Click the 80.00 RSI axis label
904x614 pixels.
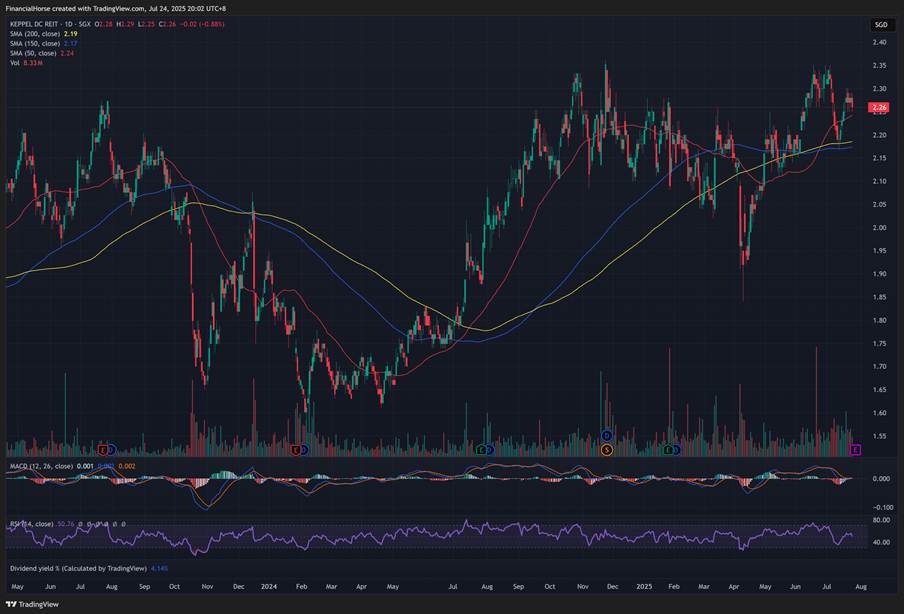(x=881, y=520)
